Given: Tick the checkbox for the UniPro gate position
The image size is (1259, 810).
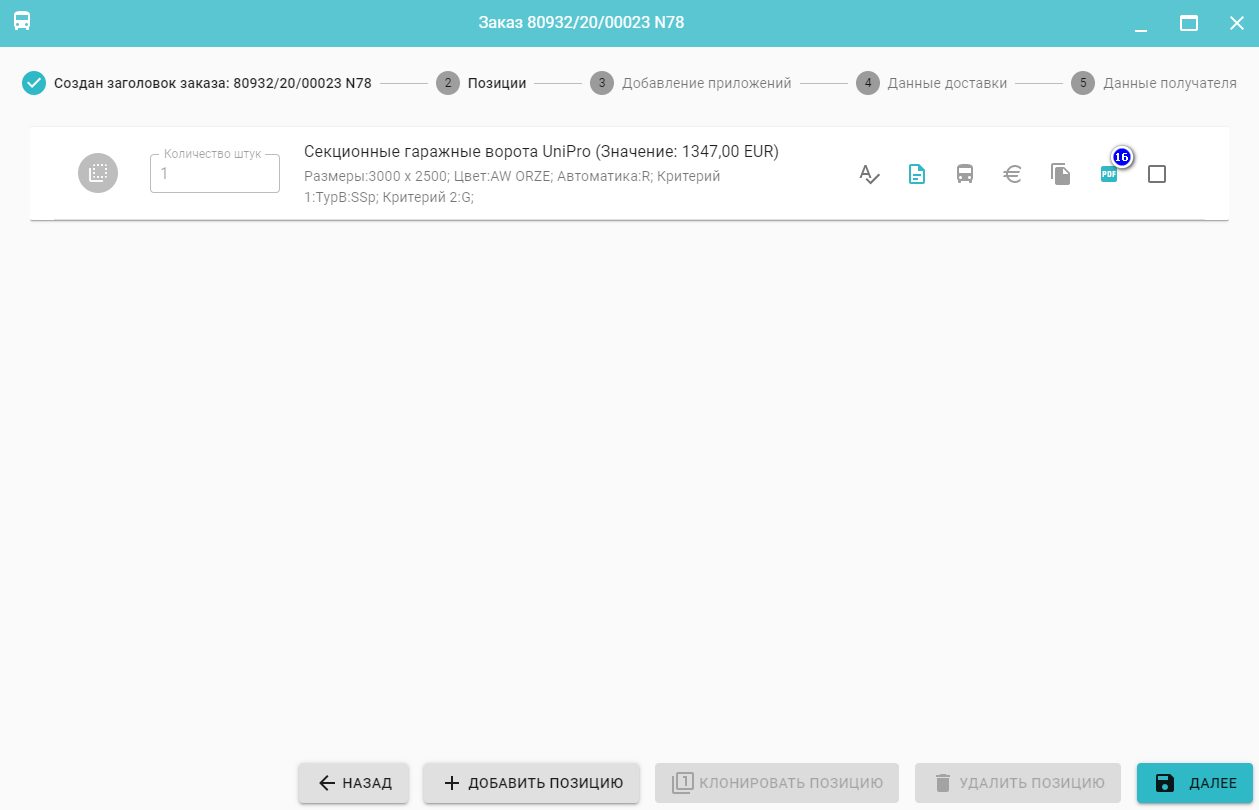Looking at the screenshot, I should click(x=1157, y=174).
